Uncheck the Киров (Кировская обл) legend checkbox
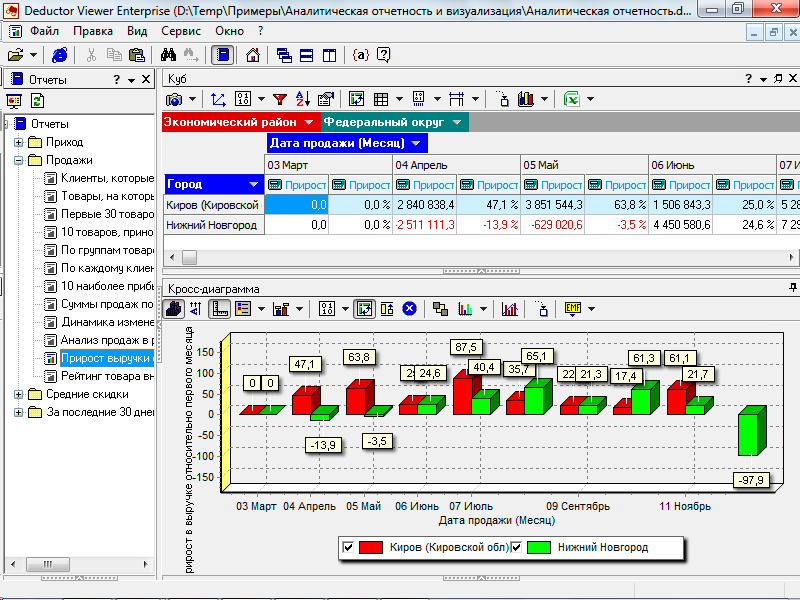This screenshot has width=800, height=600. click(348, 547)
